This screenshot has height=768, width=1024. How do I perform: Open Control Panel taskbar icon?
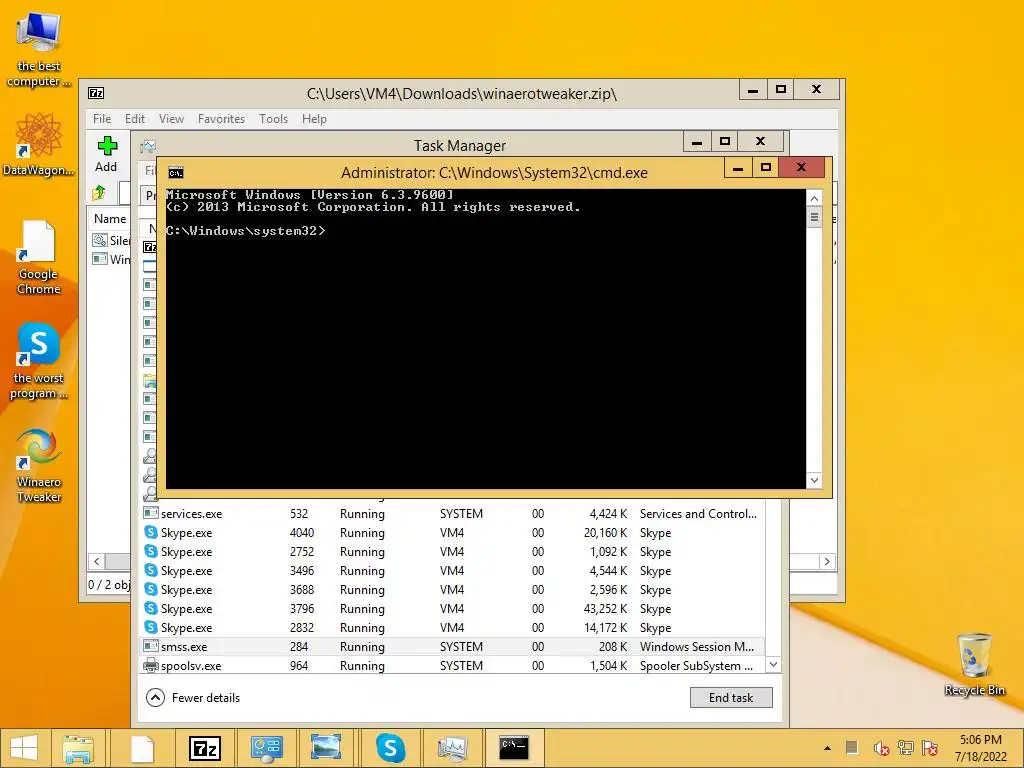pyautogui.click(x=266, y=748)
